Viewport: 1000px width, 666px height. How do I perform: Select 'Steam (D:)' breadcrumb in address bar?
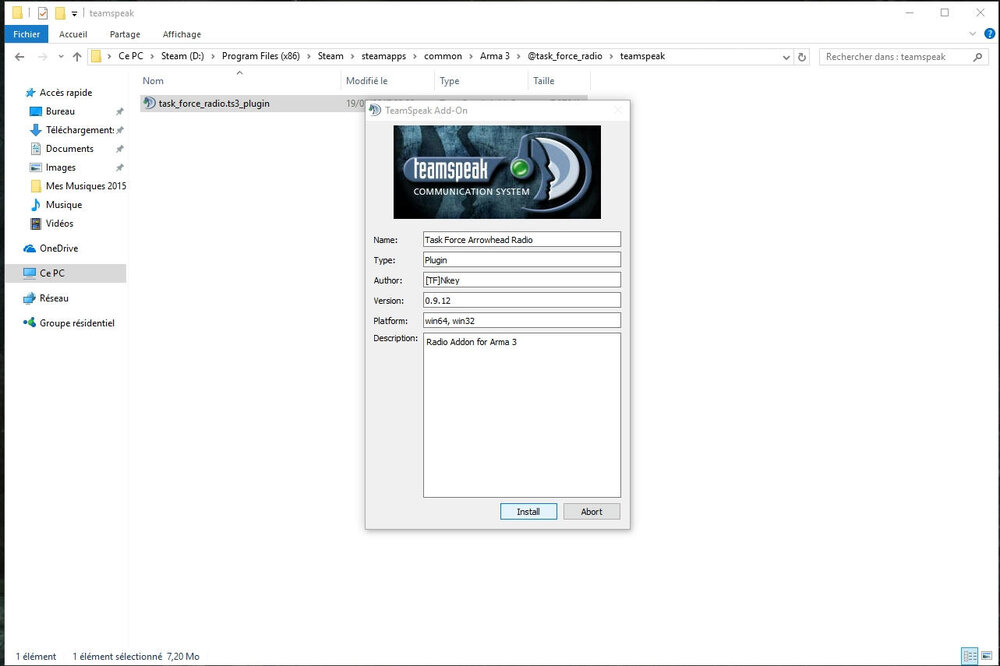[182, 56]
